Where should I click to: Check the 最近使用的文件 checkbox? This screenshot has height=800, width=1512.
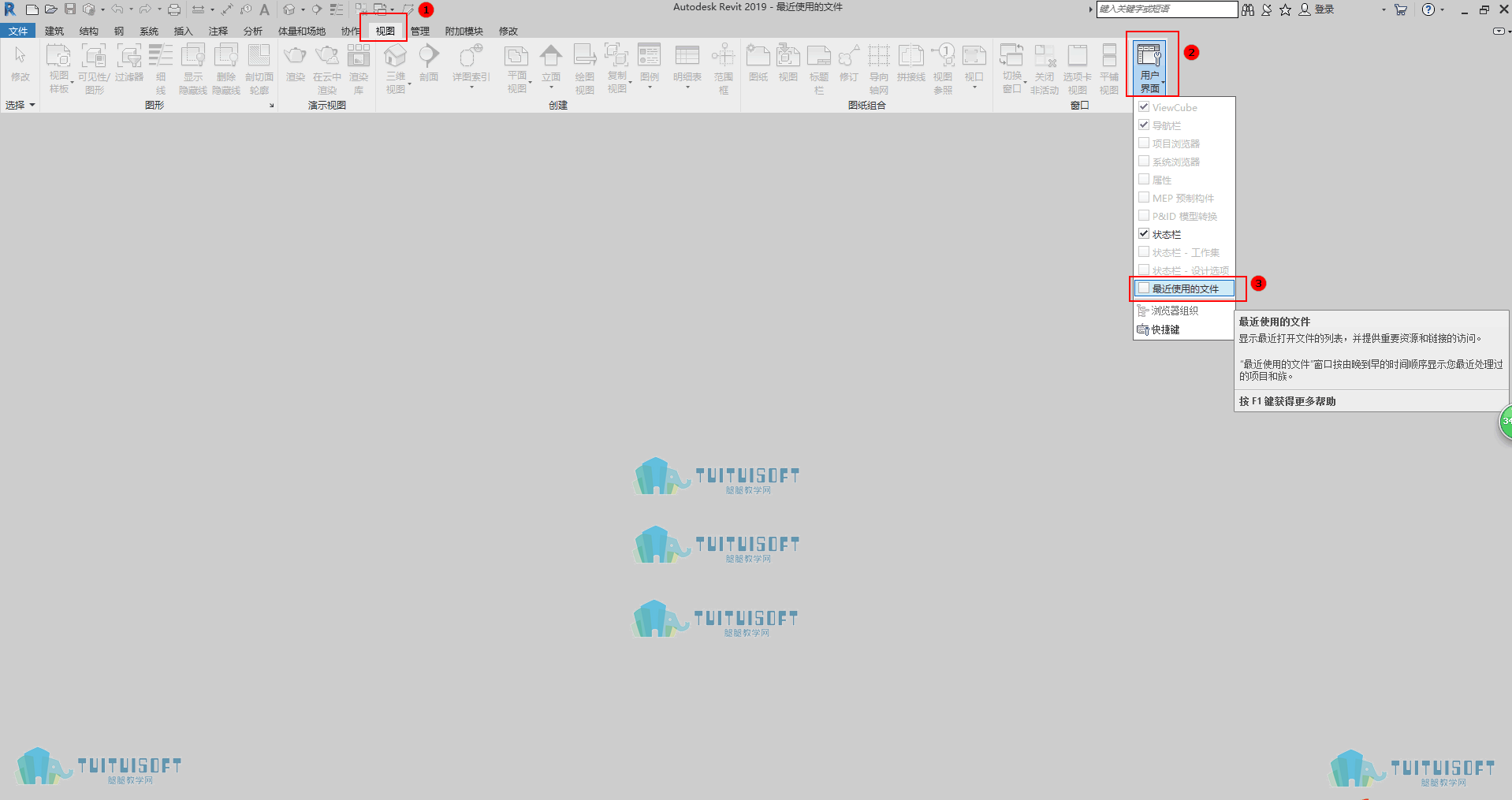point(1144,288)
